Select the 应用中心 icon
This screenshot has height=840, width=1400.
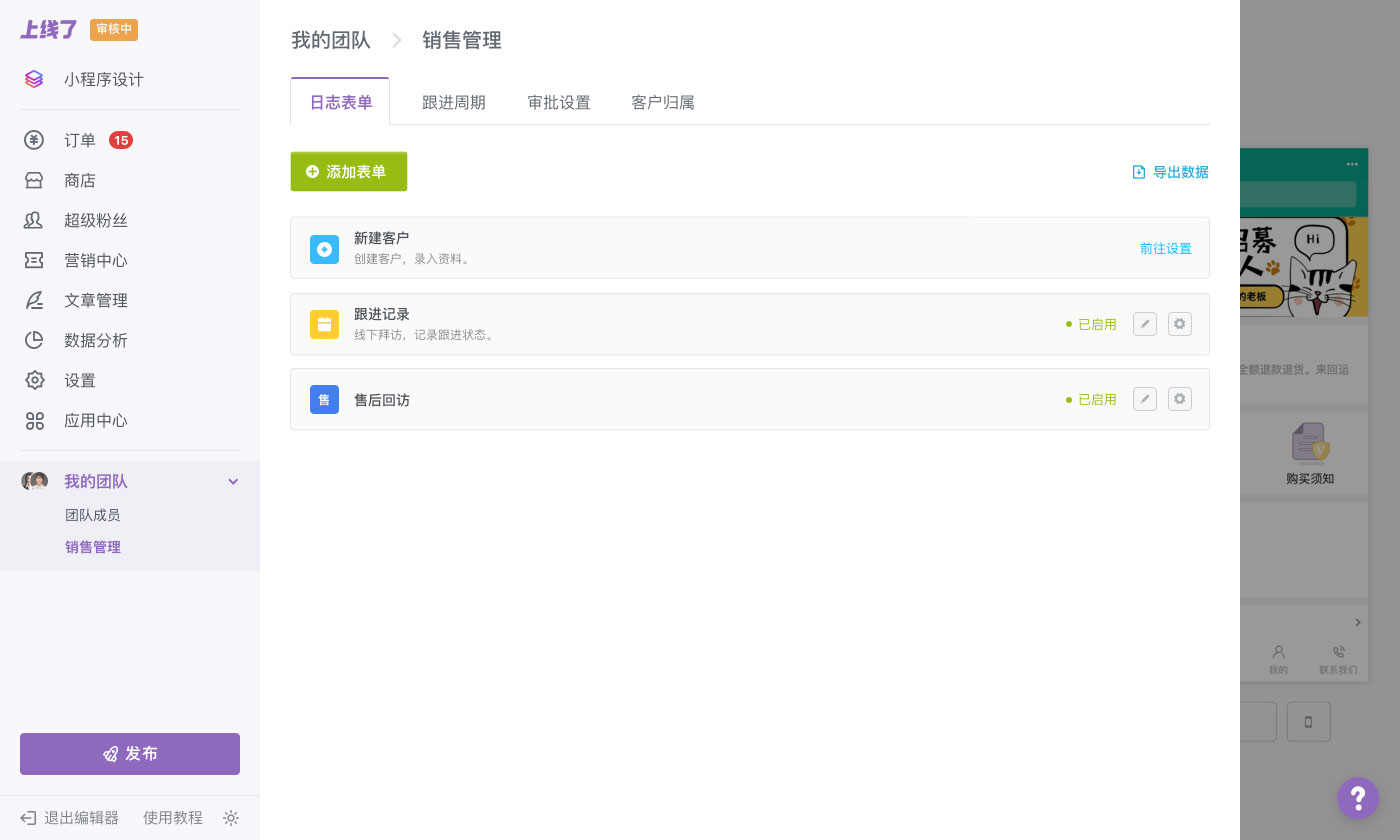click(x=35, y=420)
